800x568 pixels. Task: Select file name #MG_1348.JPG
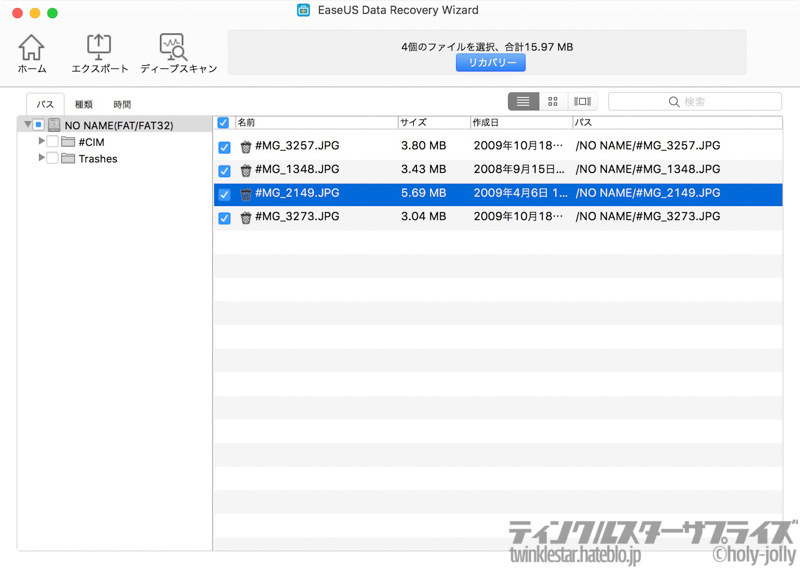(x=297, y=169)
